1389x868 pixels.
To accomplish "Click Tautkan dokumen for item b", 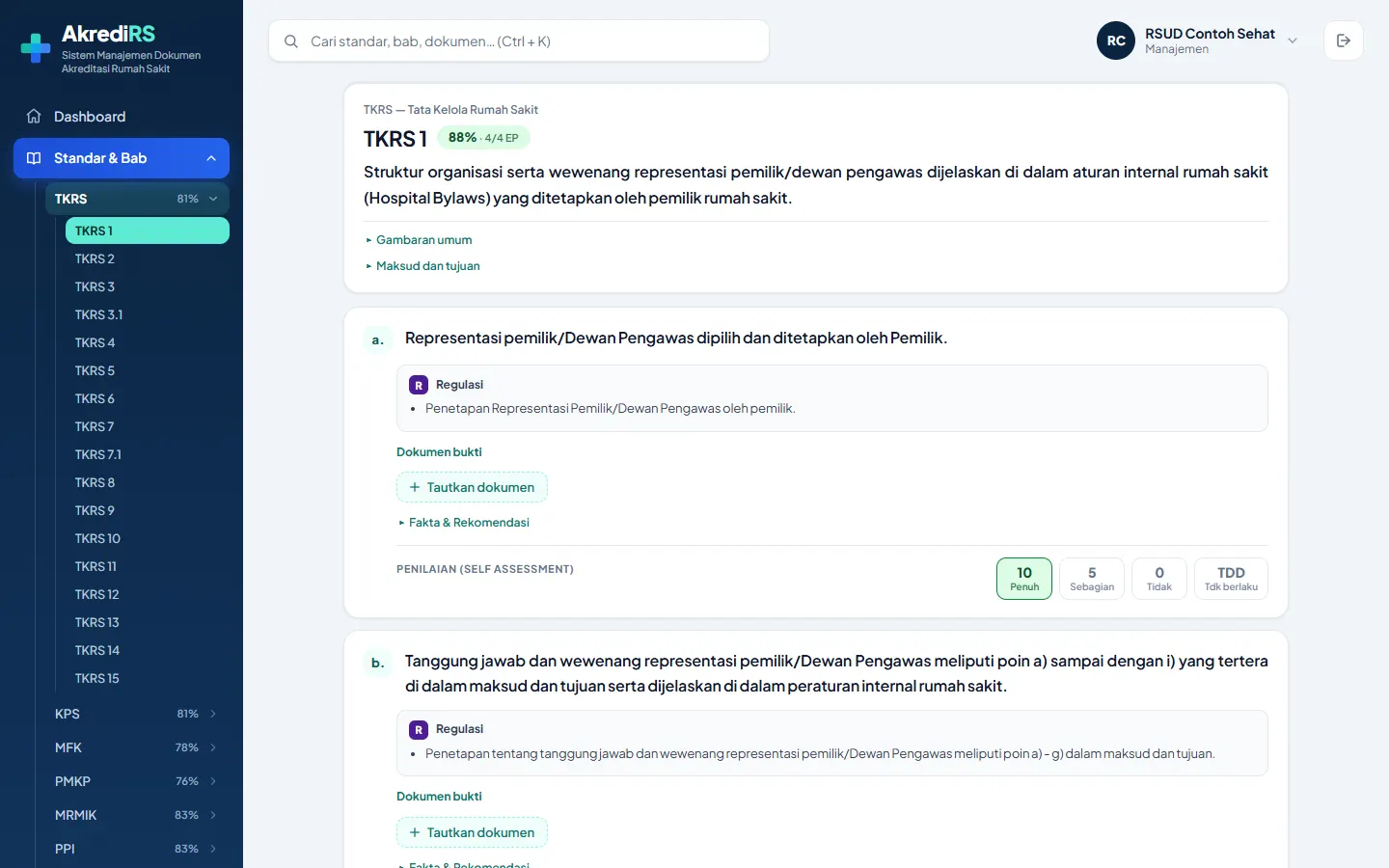I will pos(472,832).
